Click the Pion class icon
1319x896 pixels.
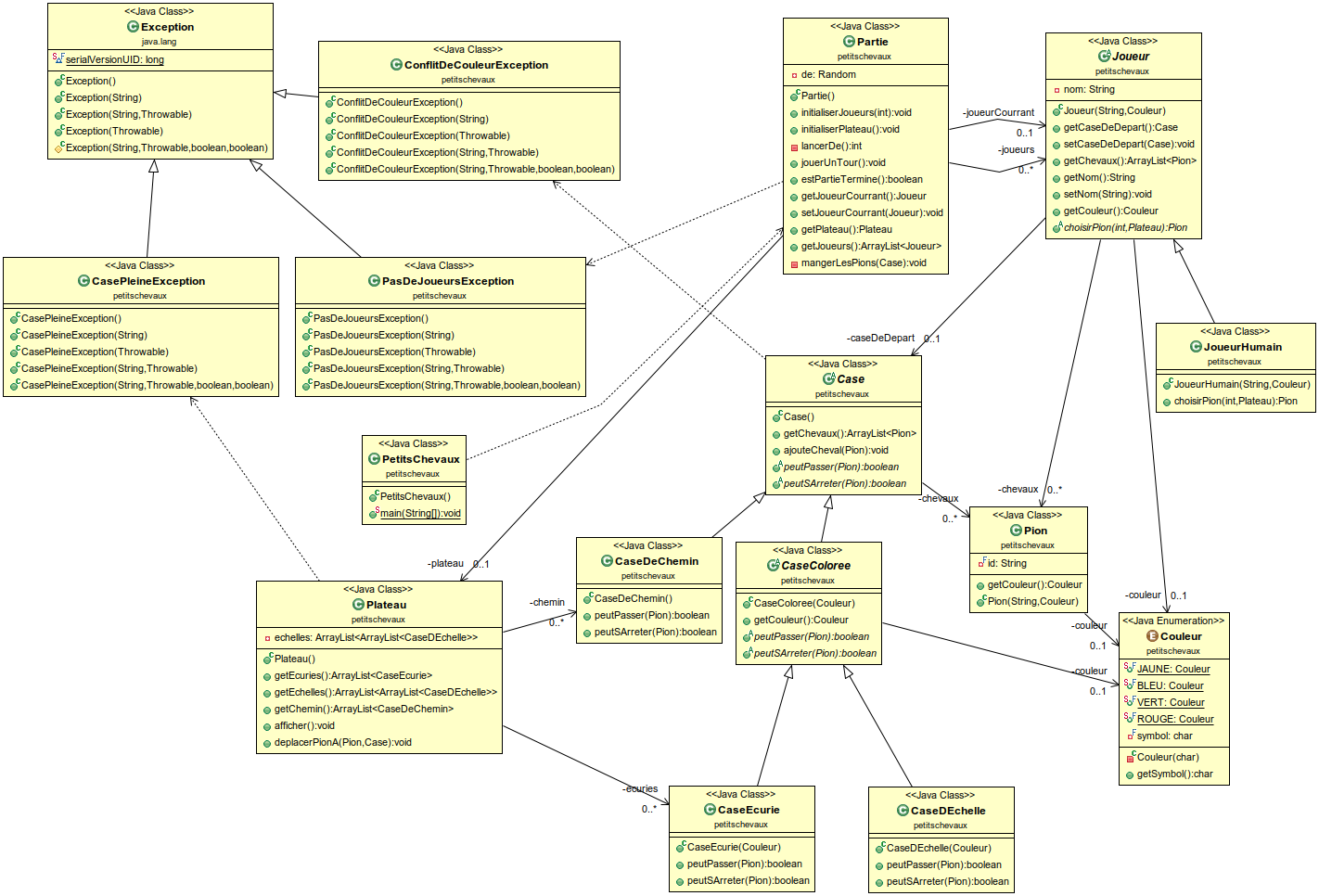(x=1016, y=531)
